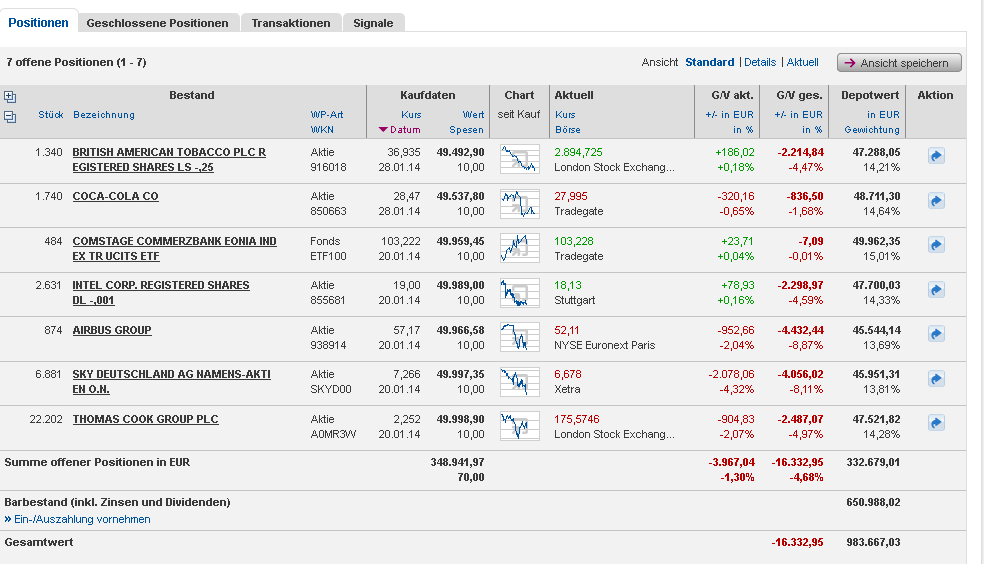The width and height of the screenshot is (984, 564).
Task: Open AIRBUS GROUP position name link
Action: click(112, 330)
